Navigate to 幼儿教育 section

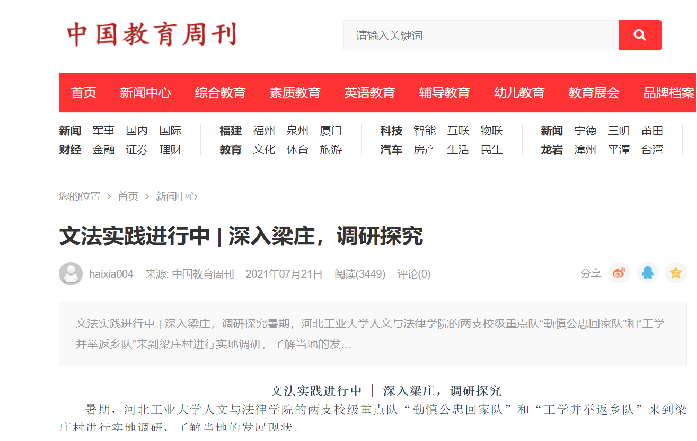coord(519,93)
